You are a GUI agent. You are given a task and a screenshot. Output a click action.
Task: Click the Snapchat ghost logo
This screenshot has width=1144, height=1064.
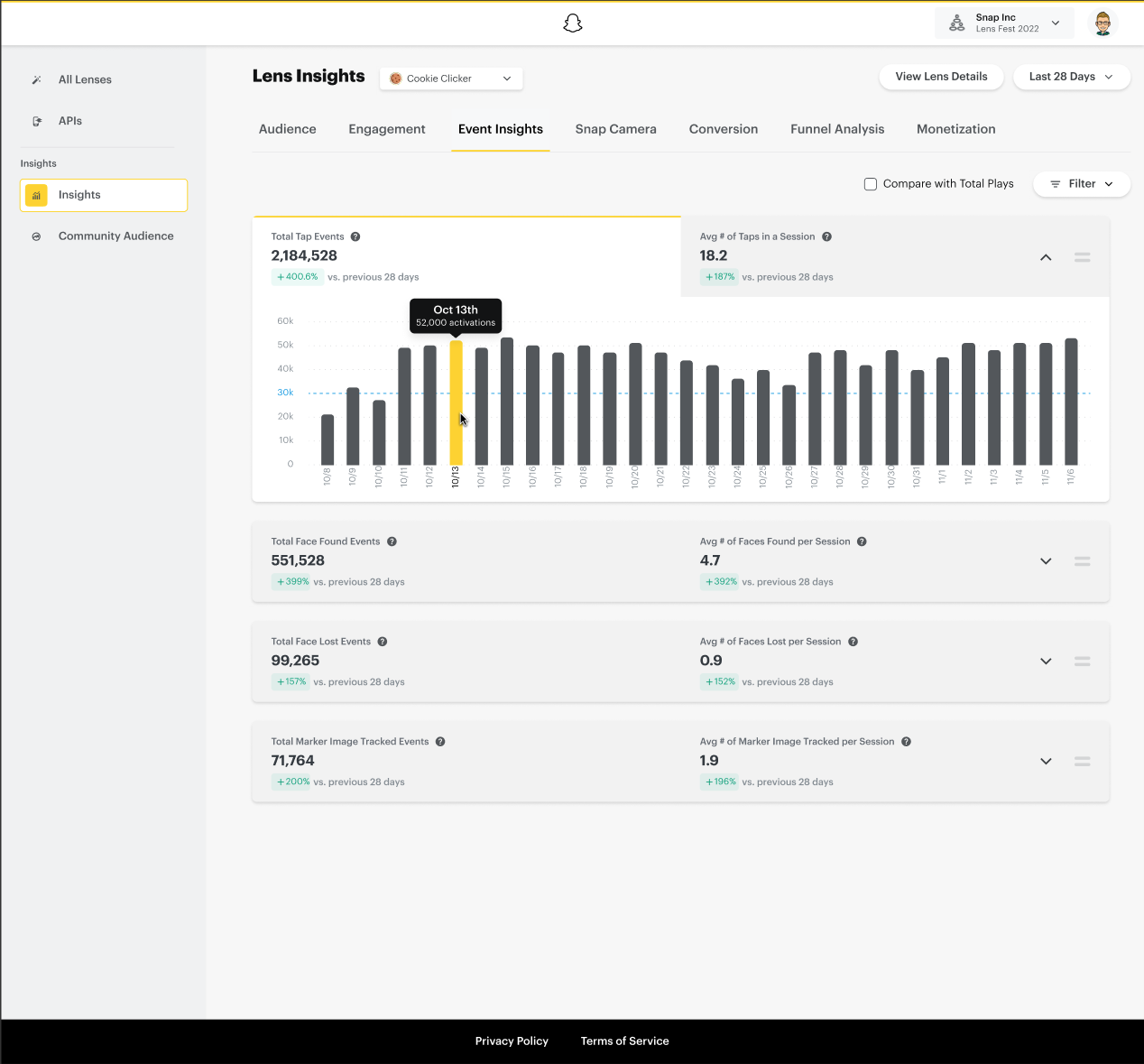(x=572, y=23)
